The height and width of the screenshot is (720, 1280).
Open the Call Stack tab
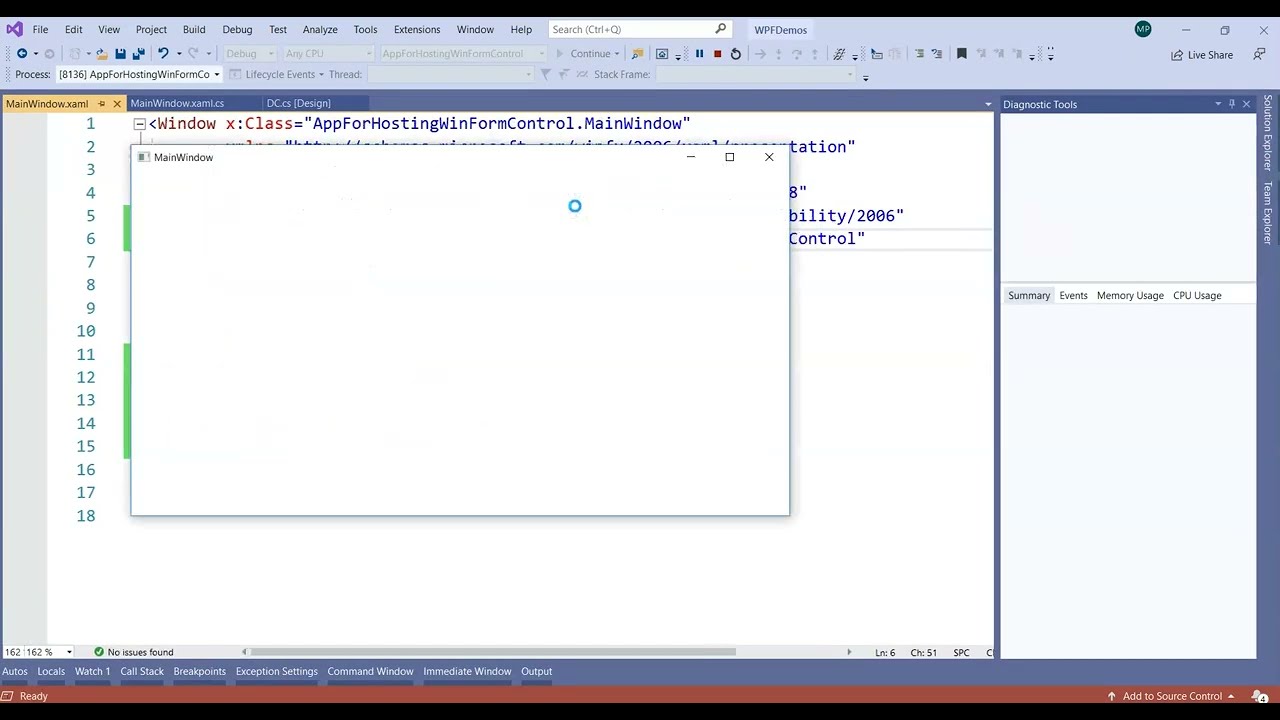142,671
